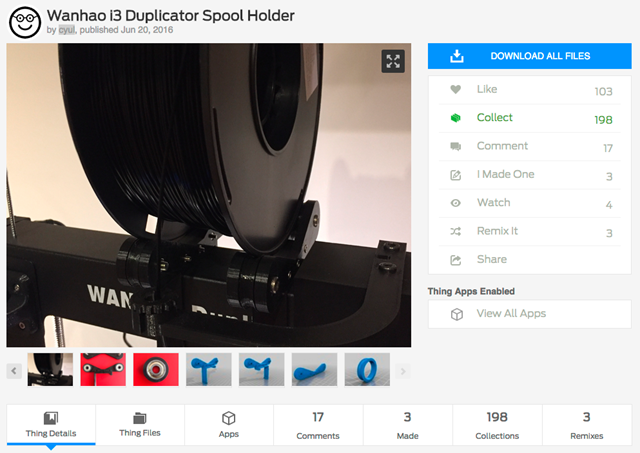Screen dimensions: 640x453
Task: Open the 3 Remixes tab
Action: coord(587,425)
